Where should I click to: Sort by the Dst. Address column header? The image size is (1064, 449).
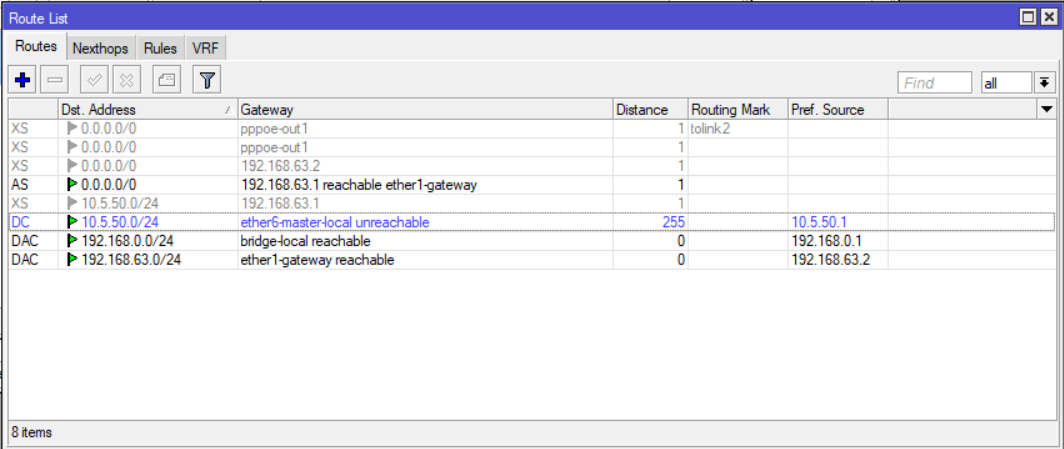tap(148, 109)
